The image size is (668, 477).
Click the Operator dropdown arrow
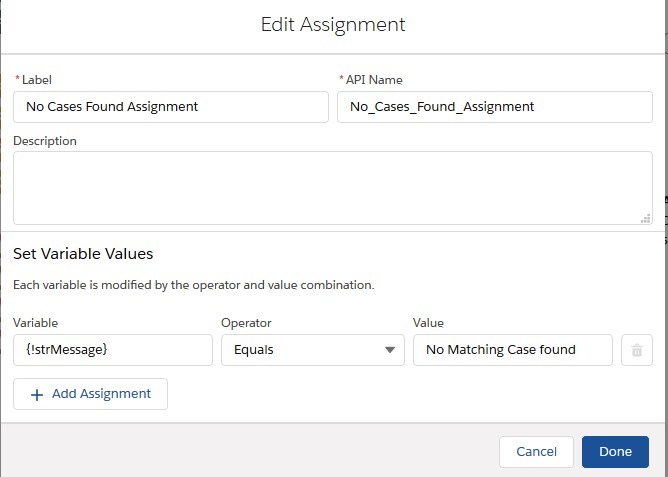(389, 350)
